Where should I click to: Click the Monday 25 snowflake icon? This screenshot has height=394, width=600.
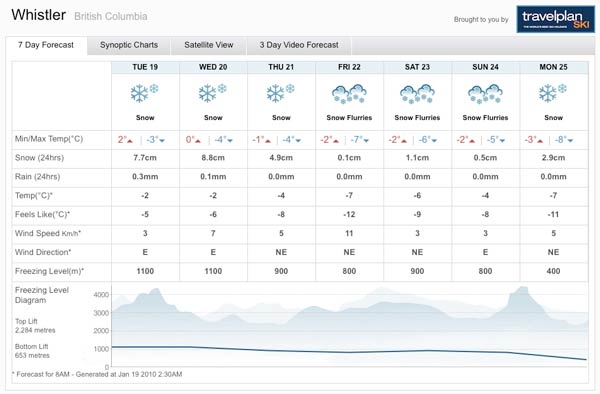click(553, 93)
